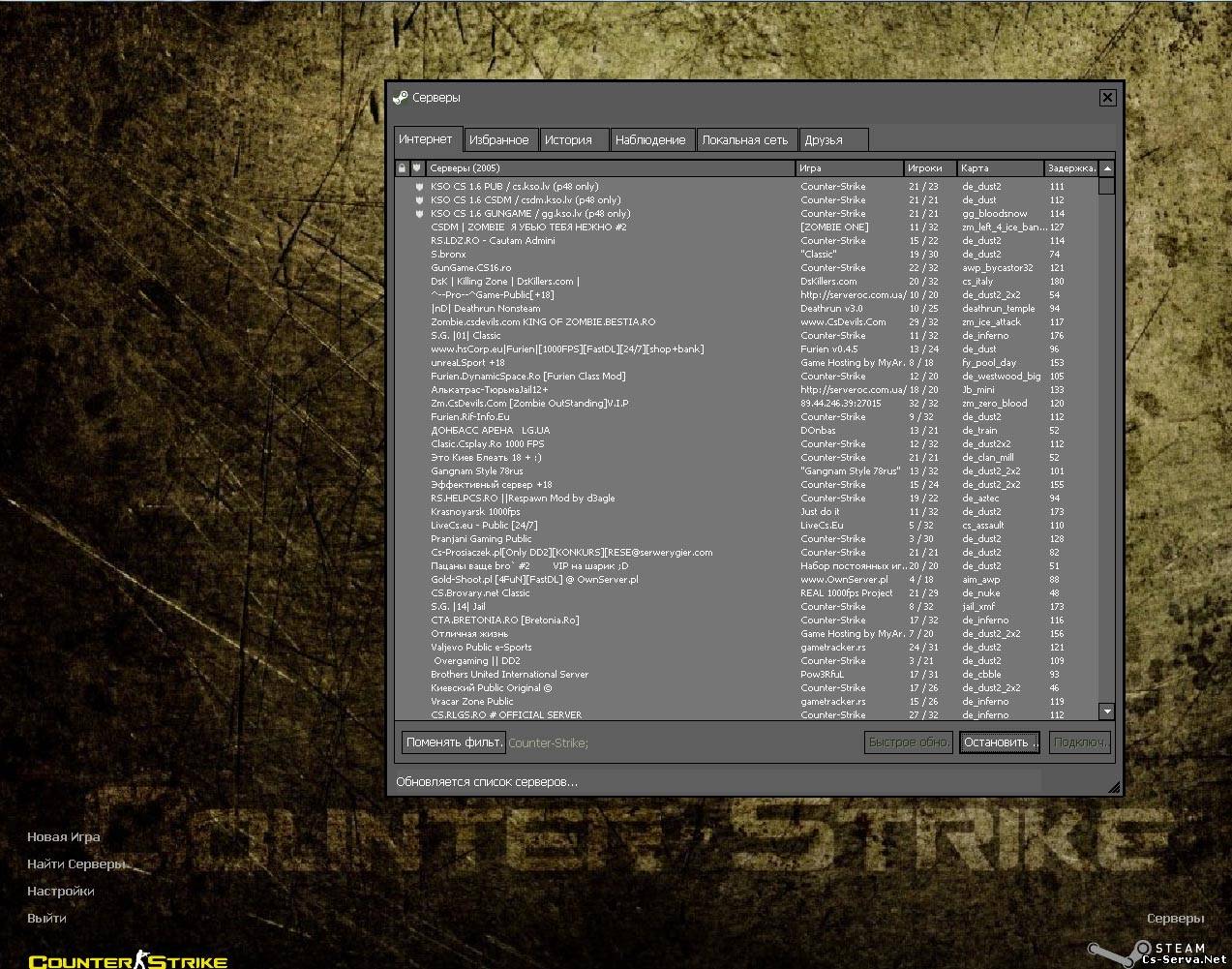
Task: Select Найти Серверы in main menu
Action: [x=76, y=864]
